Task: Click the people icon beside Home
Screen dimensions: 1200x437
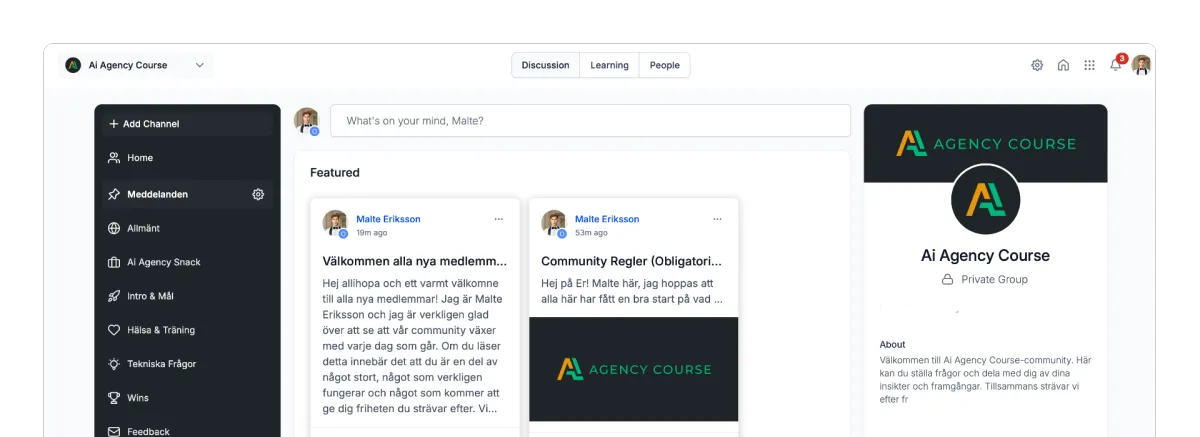Action: click(114, 158)
